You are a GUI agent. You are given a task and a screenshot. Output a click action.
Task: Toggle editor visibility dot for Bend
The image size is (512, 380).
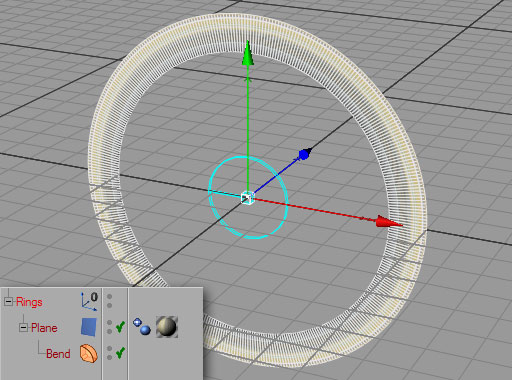click(x=110, y=349)
